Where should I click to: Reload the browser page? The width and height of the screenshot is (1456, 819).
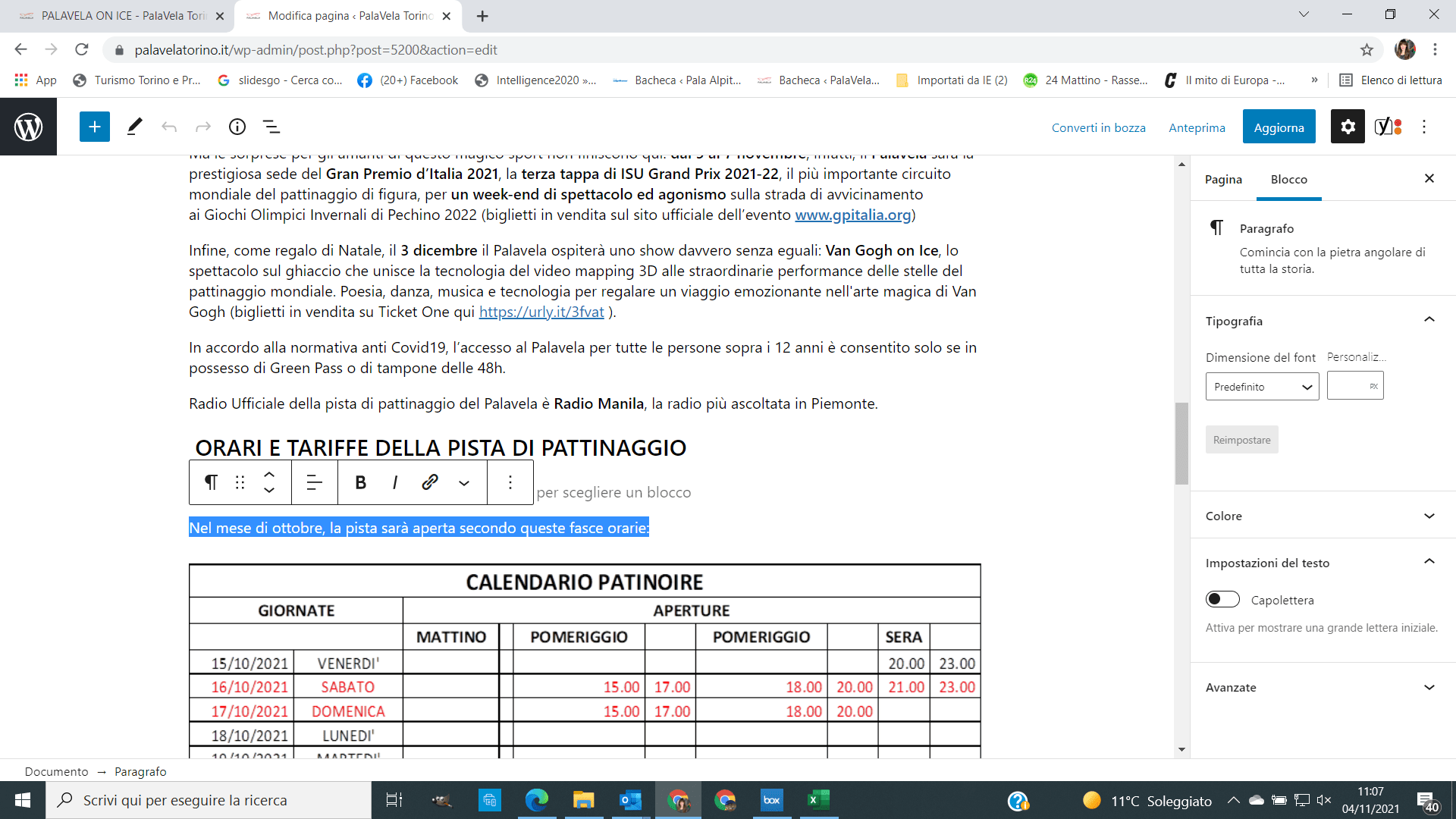pyautogui.click(x=82, y=50)
